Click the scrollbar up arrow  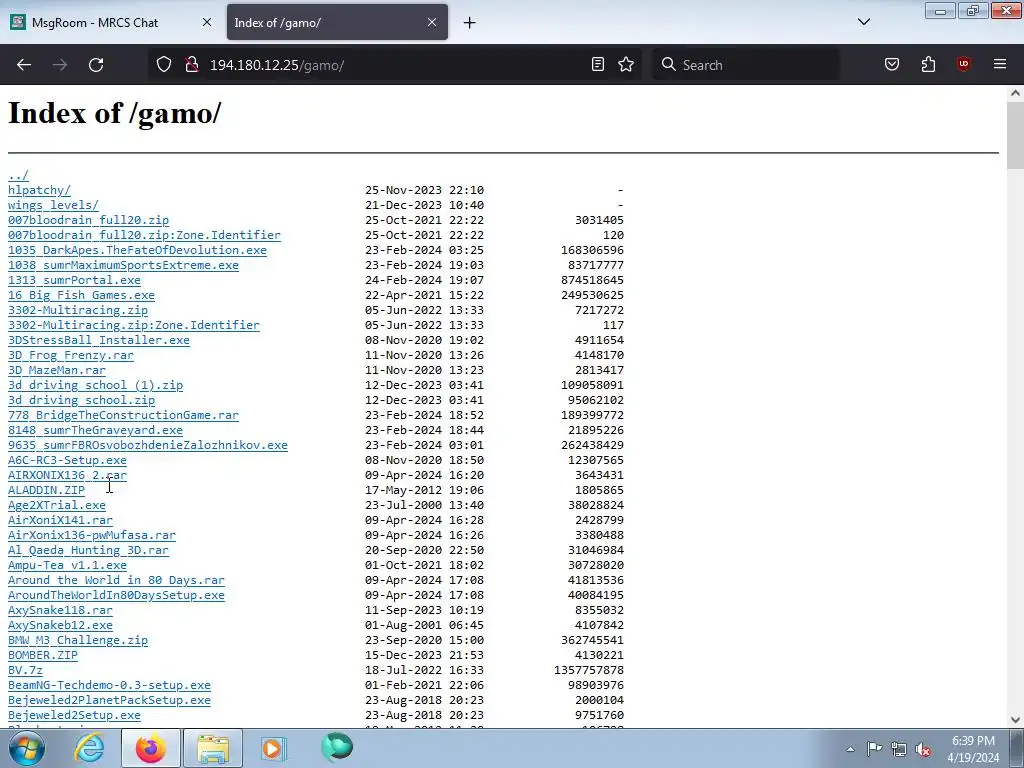click(1016, 93)
